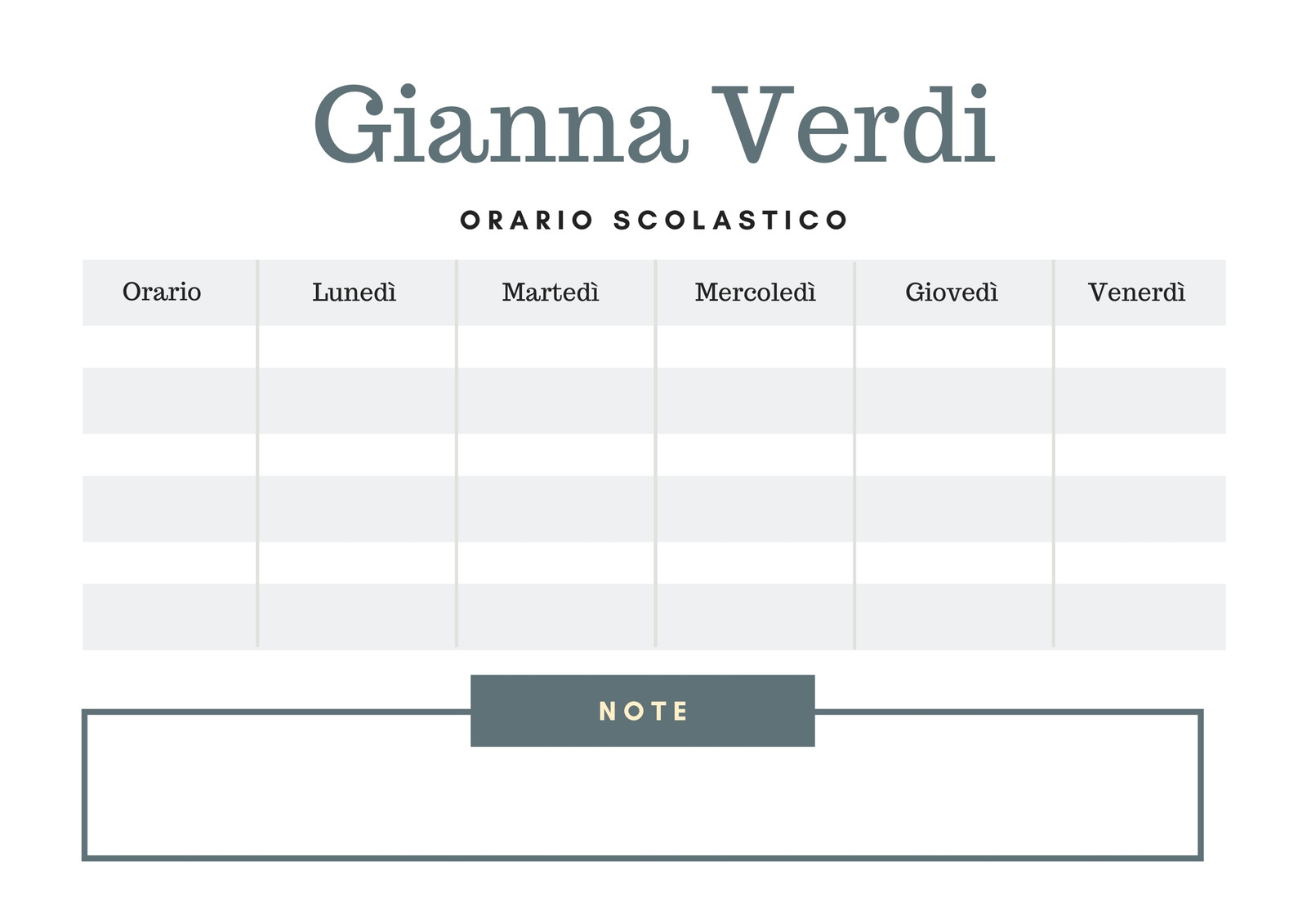
Task: Click first gray row cell under Mercoledì
Action: 755,400
